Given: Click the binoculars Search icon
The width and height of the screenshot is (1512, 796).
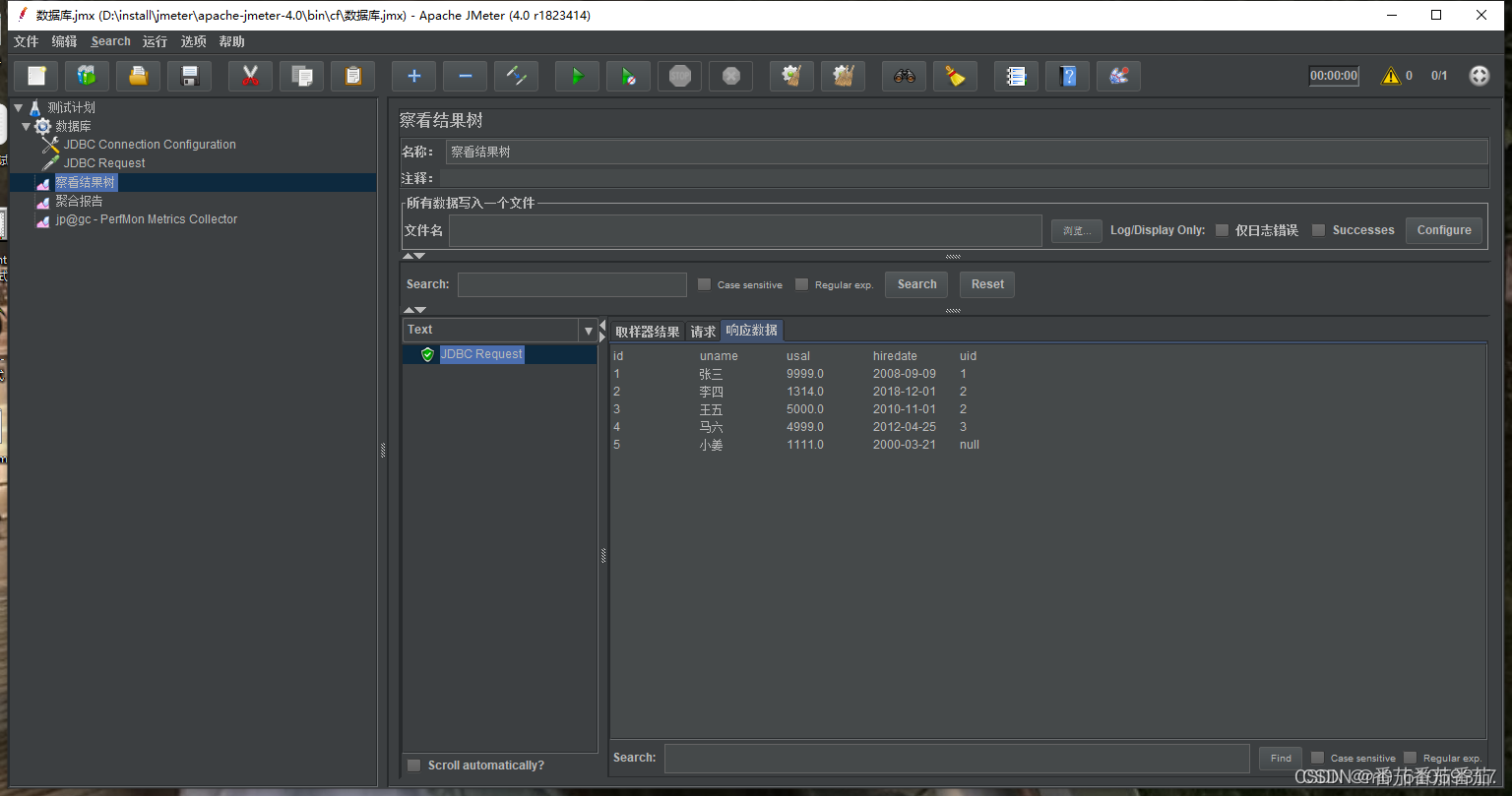Looking at the screenshot, I should point(905,76).
